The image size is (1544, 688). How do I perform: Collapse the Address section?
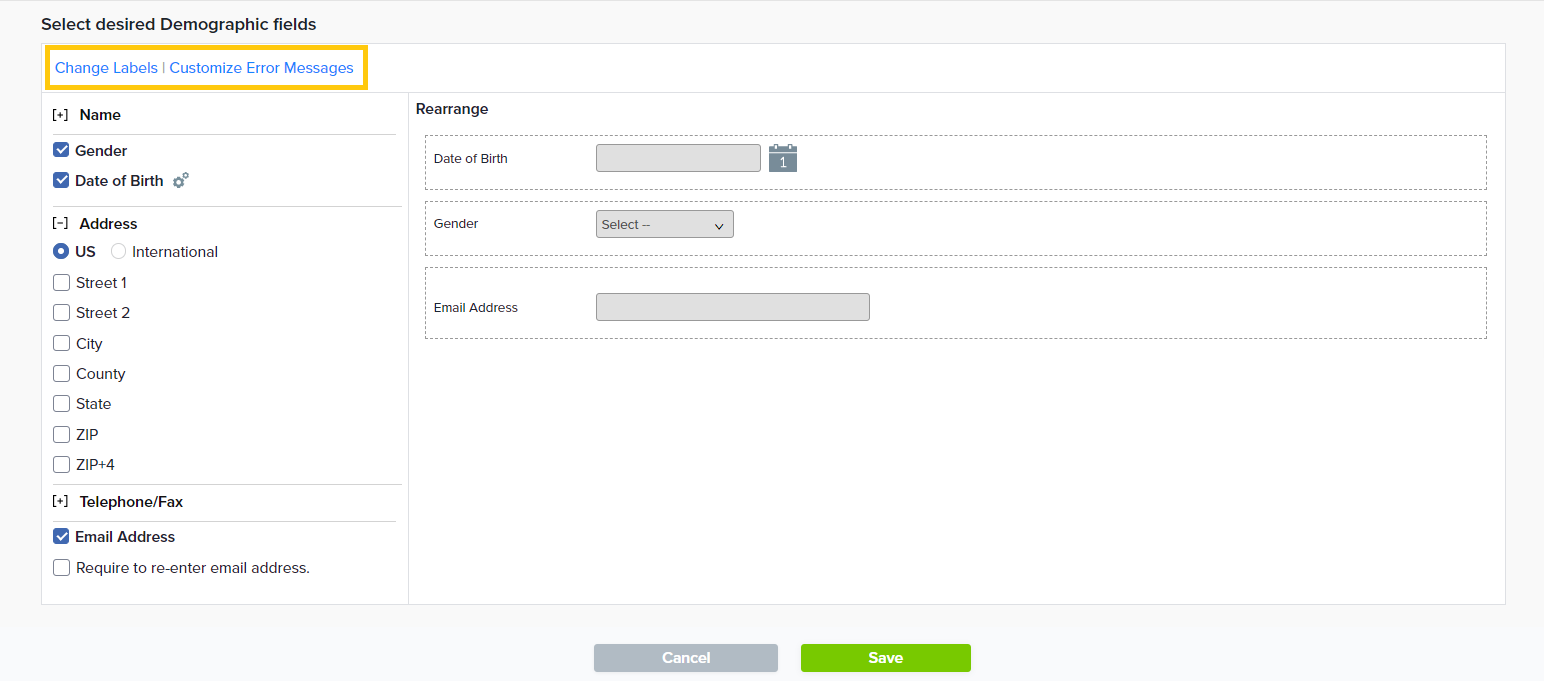[x=60, y=224]
